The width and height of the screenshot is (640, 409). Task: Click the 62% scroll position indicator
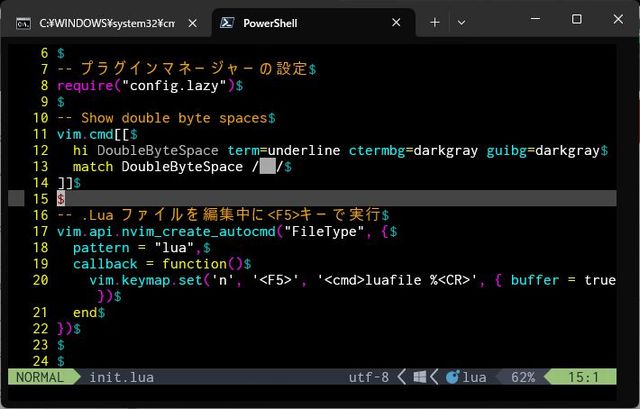pyautogui.click(x=522, y=377)
